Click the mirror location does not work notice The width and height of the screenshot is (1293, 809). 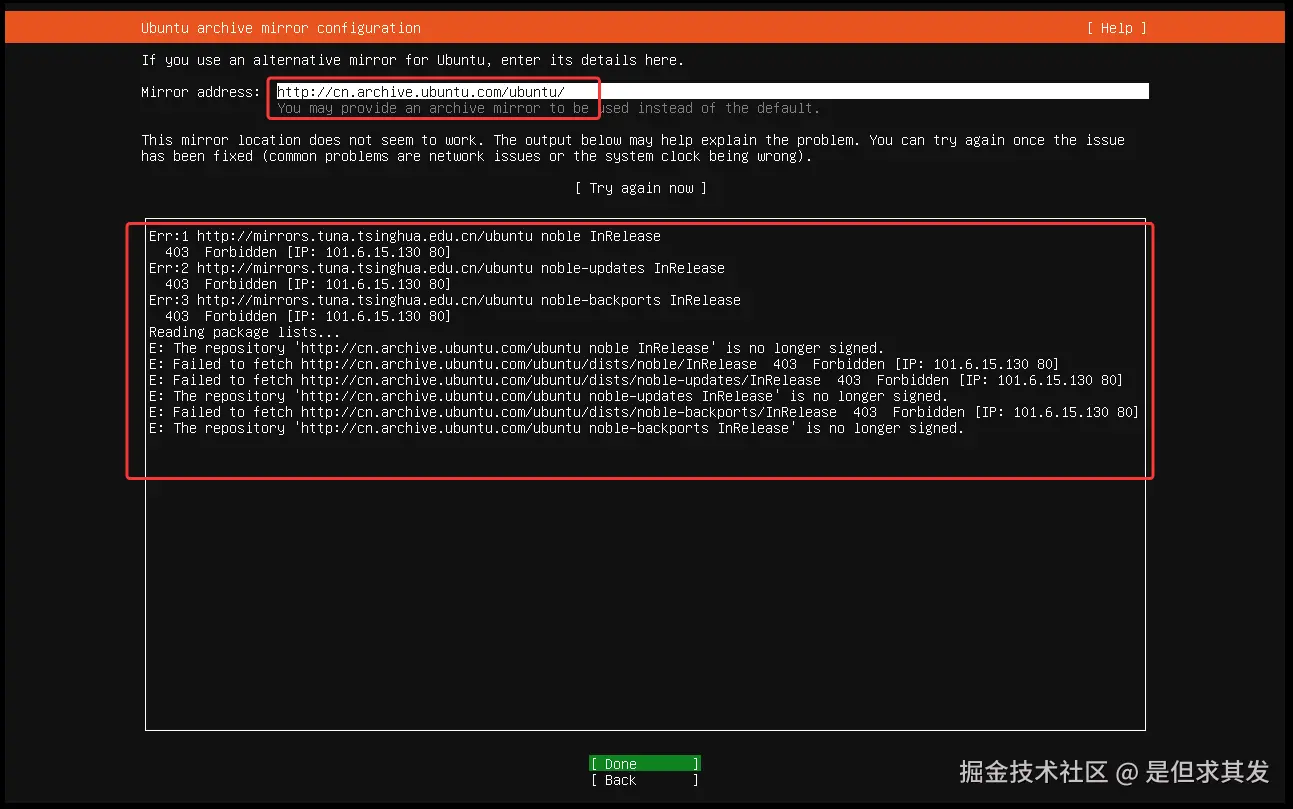[x=636, y=140]
